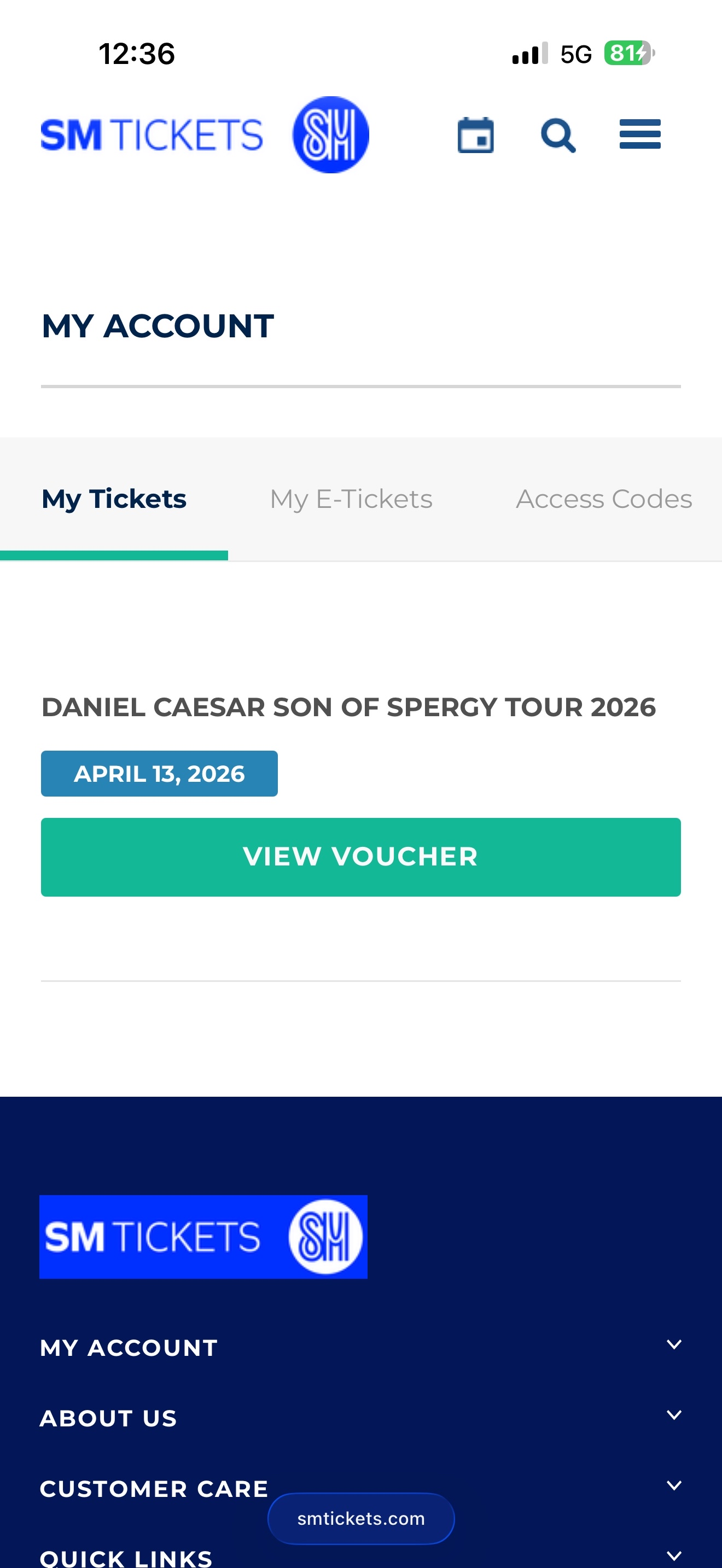Expand the footer My Account section
Image resolution: width=722 pixels, height=1568 pixels.
tap(673, 1344)
